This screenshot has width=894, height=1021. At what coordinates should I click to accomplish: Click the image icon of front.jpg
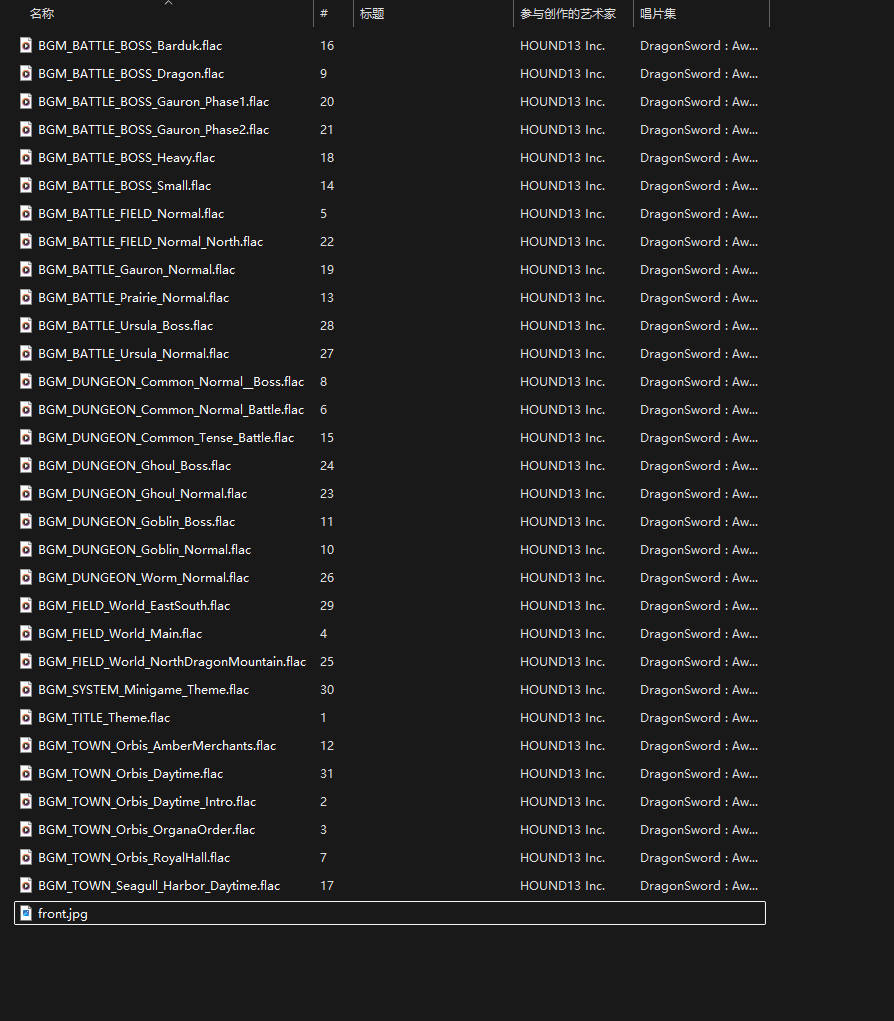tap(25, 914)
